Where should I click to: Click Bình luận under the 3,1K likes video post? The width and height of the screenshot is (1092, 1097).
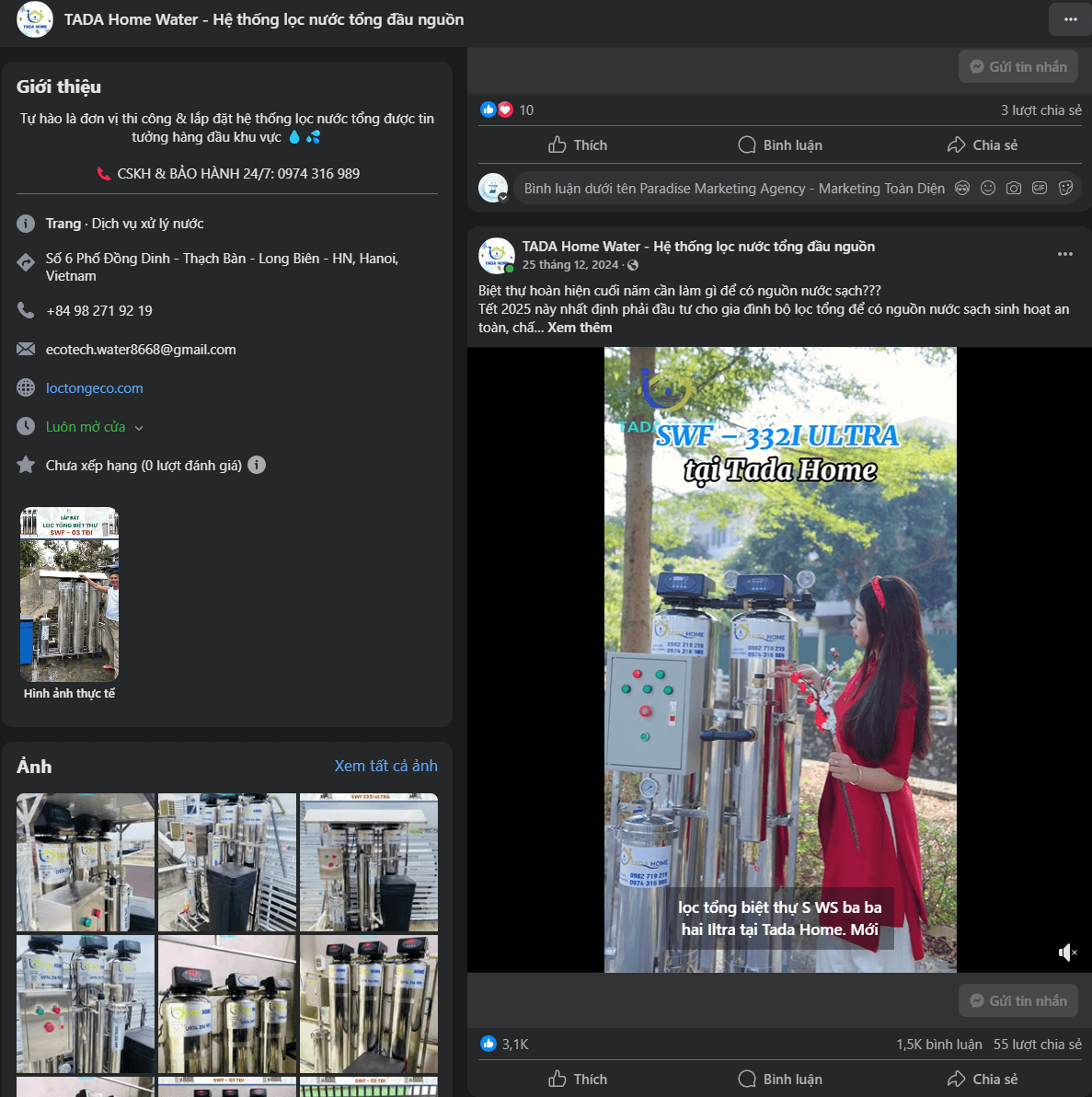(780, 1079)
